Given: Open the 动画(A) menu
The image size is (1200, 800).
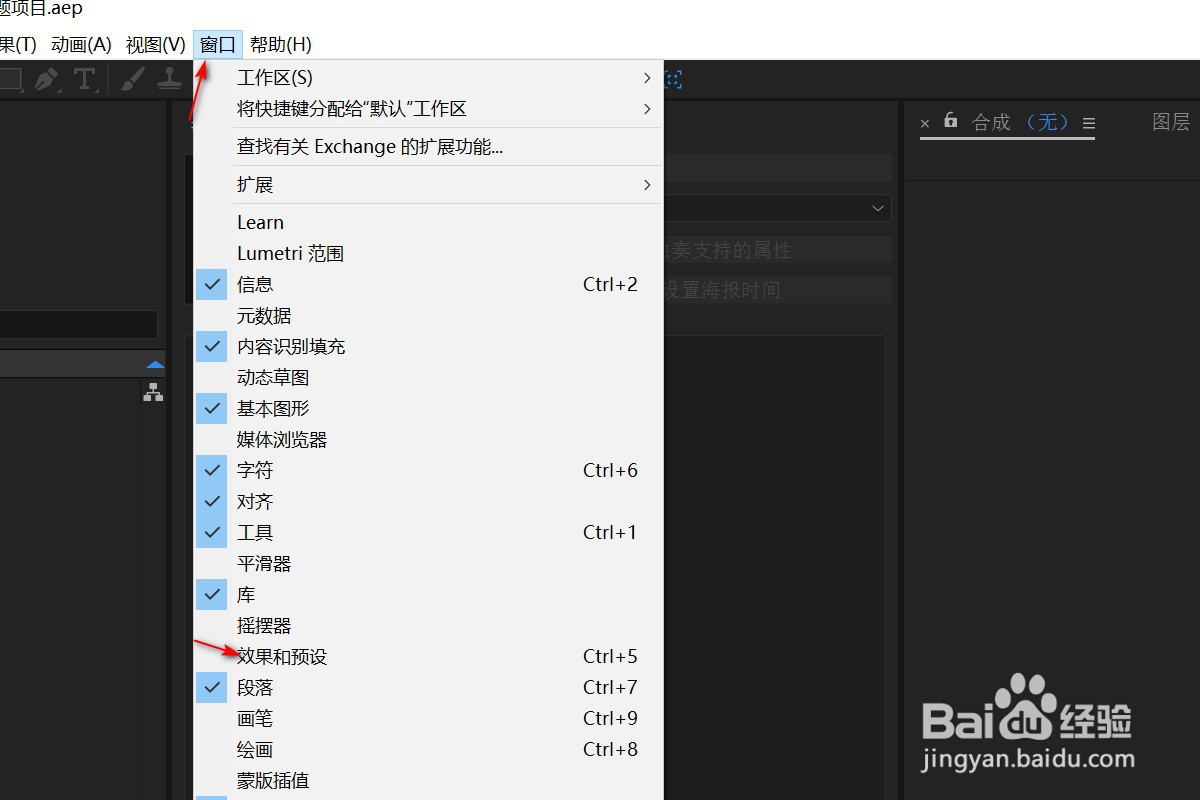Looking at the screenshot, I should click(81, 44).
